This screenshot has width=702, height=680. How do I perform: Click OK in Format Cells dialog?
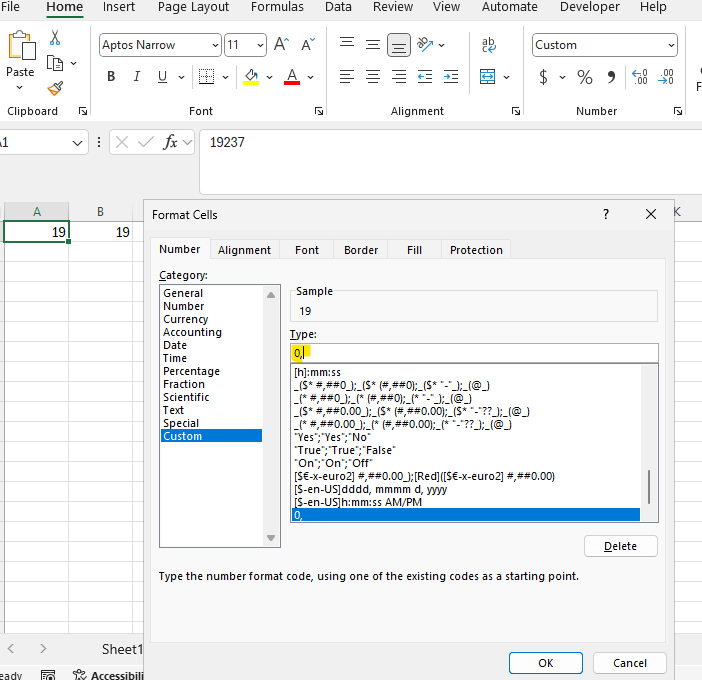coord(546,663)
